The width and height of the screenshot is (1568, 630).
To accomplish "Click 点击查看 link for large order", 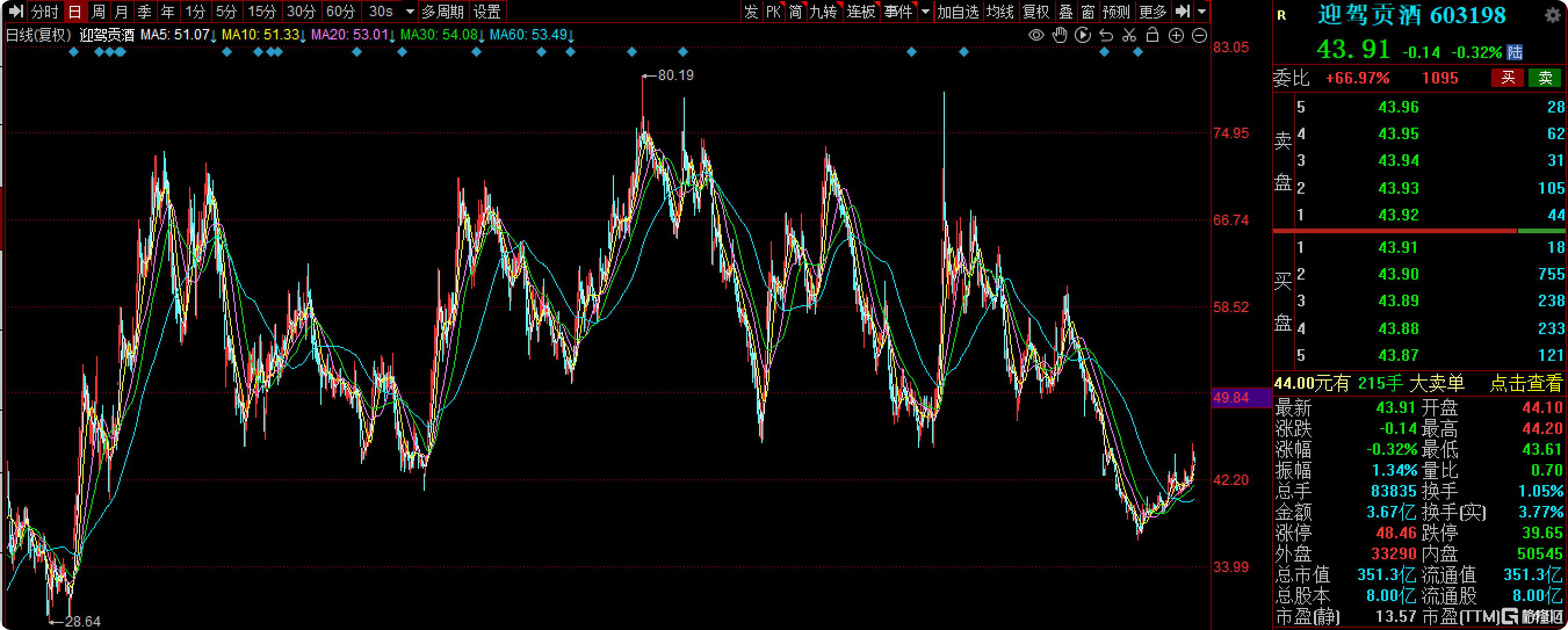I will click(x=1526, y=383).
